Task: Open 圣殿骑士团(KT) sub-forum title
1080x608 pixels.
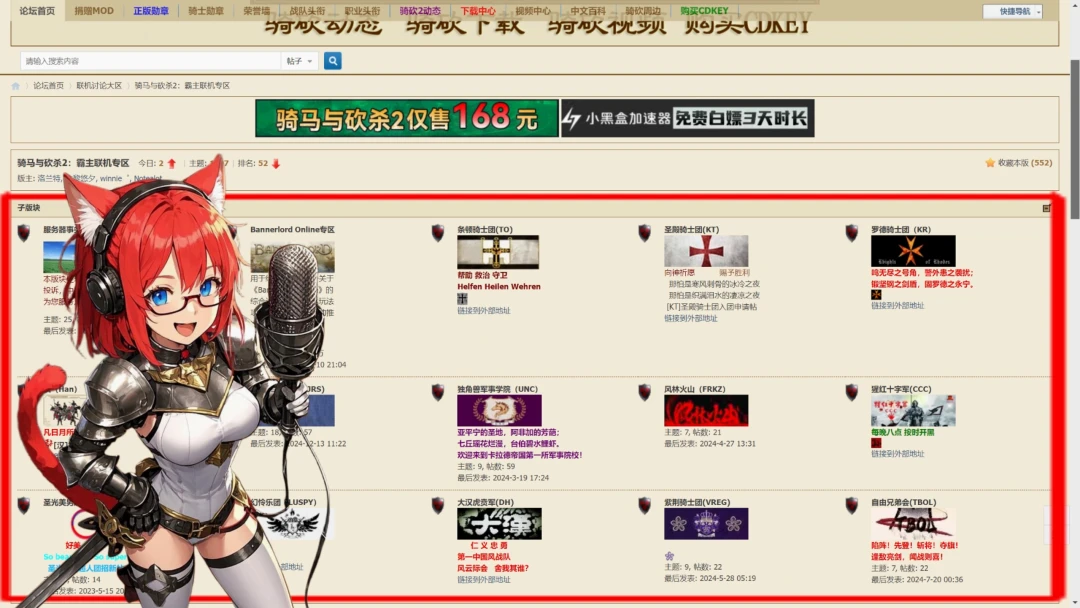Action: pyautogui.click(x=692, y=229)
